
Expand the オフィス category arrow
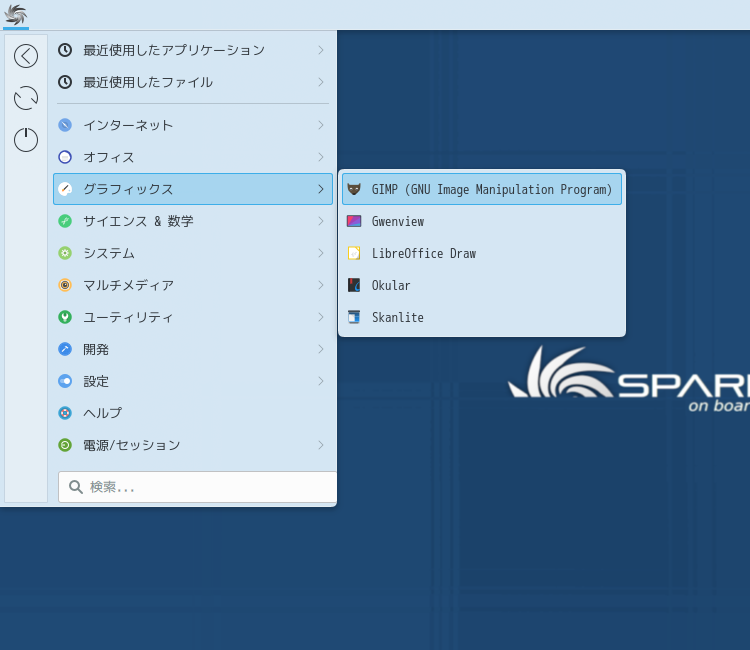click(x=320, y=157)
